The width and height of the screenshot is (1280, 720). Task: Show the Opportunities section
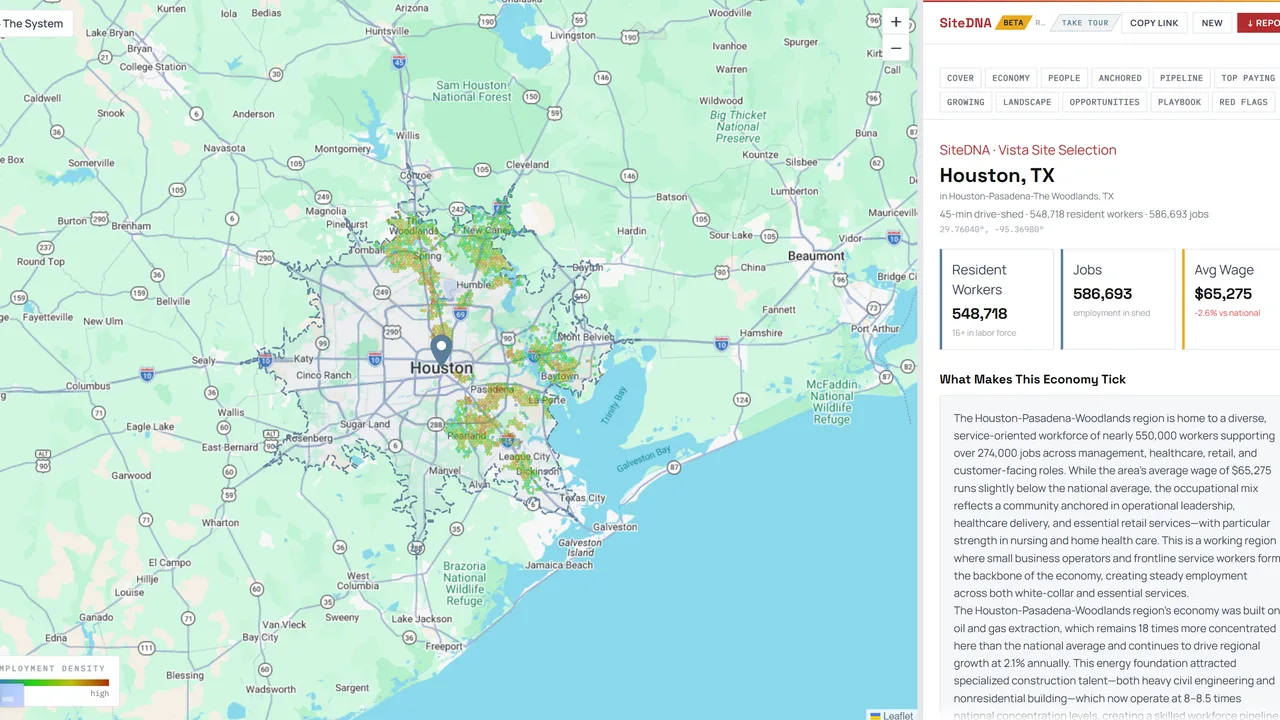click(x=1104, y=102)
